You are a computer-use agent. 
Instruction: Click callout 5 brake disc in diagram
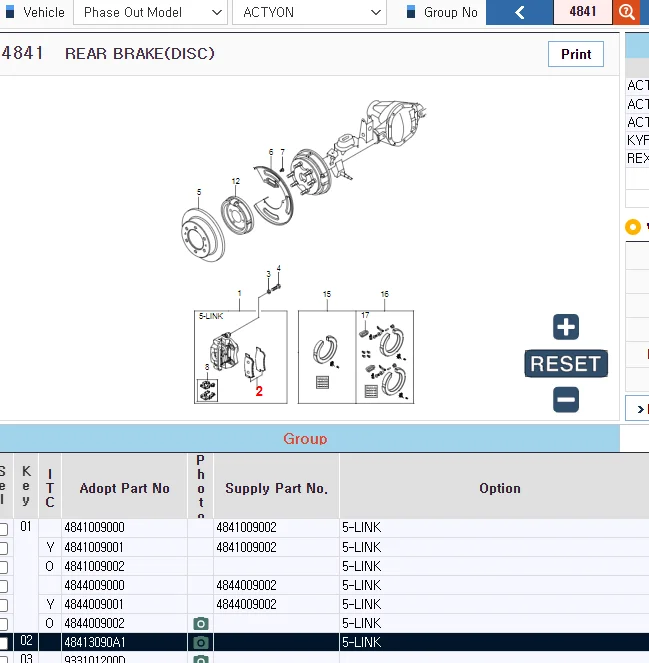click(x=199, y=192)
